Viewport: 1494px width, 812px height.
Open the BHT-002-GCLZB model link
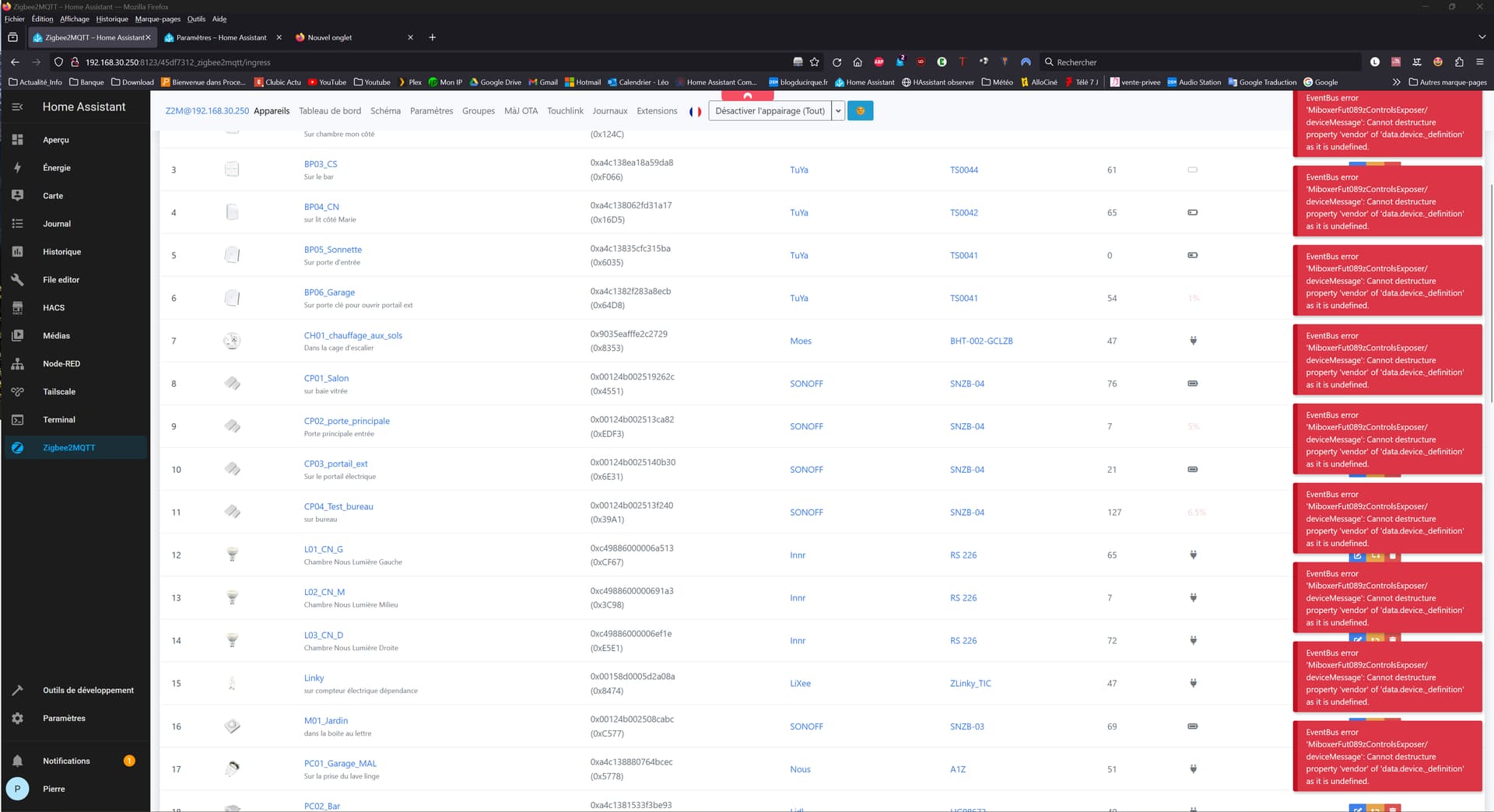(x=981, y=341)
